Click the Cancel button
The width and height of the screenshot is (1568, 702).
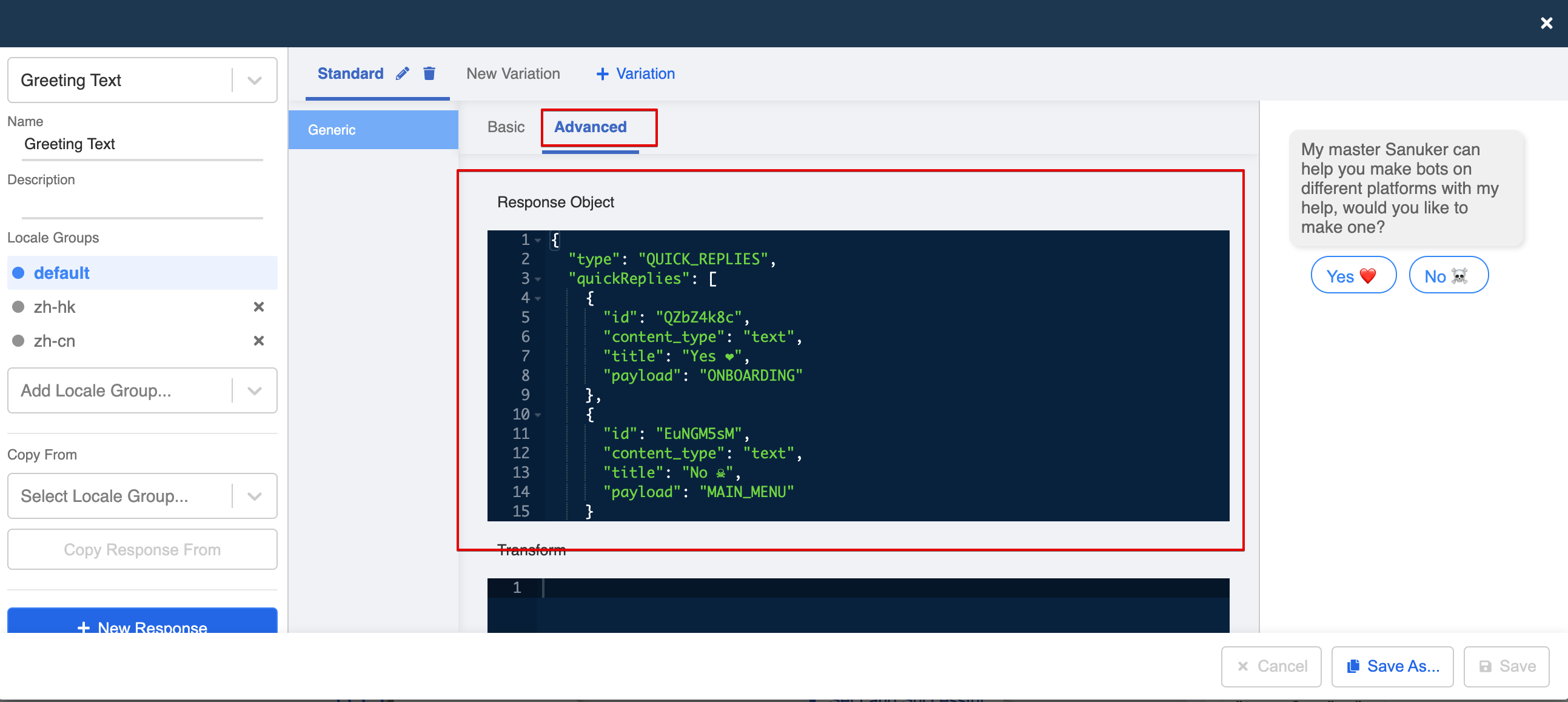point(1271,666)
